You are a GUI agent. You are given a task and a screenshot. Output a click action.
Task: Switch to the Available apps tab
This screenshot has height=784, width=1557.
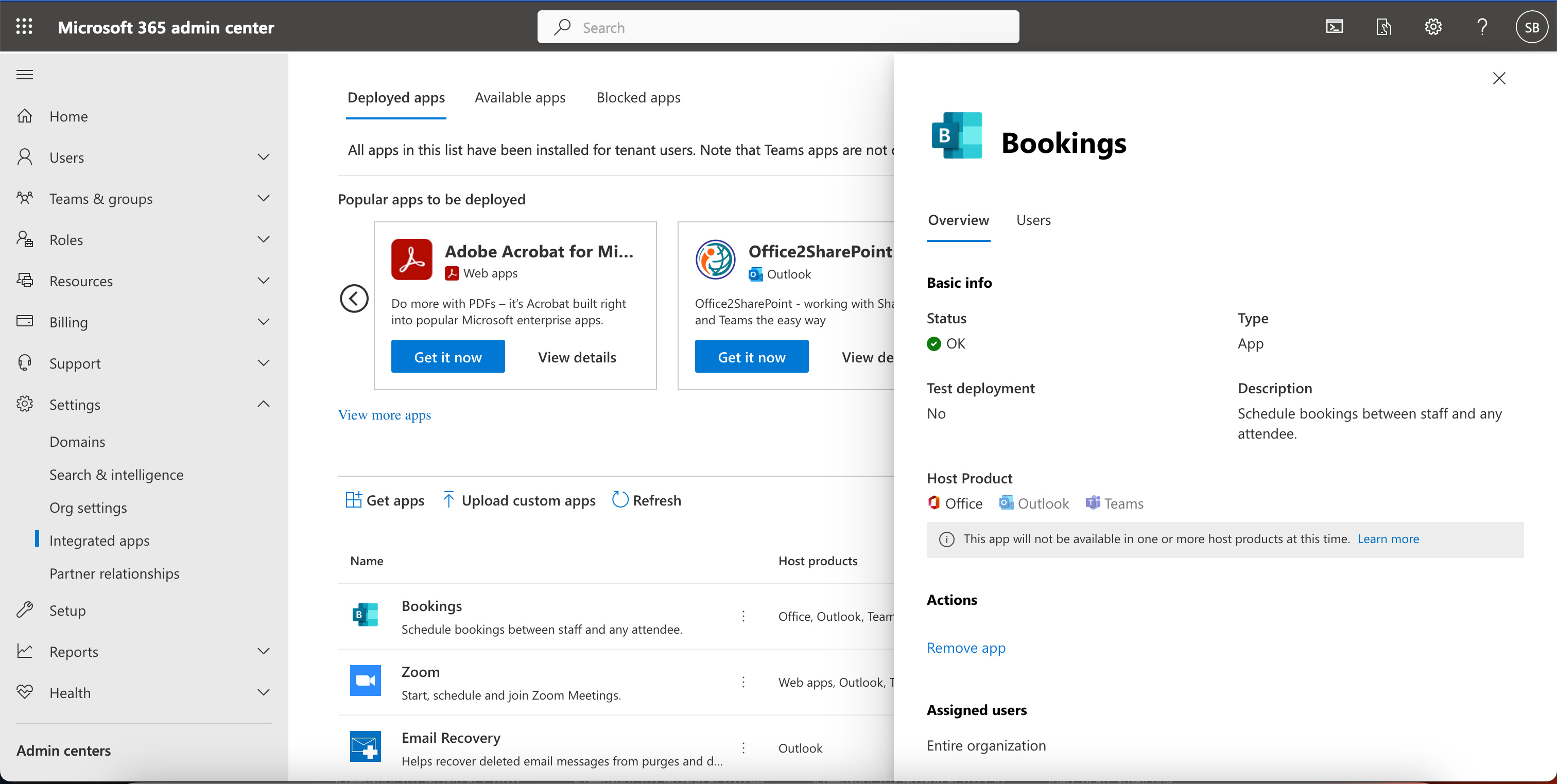(x=520, y=97)
